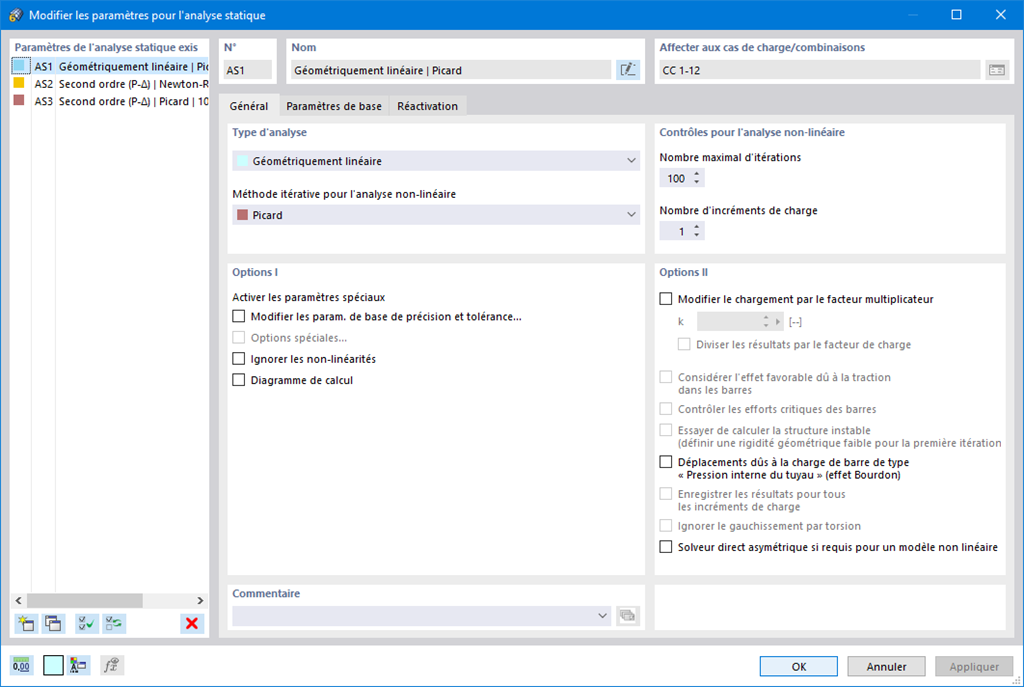Viewport: 1024px width, 687px height.
Task: Invert the analysis type selection
Action: pyautogui.click(x=113, y=623)
